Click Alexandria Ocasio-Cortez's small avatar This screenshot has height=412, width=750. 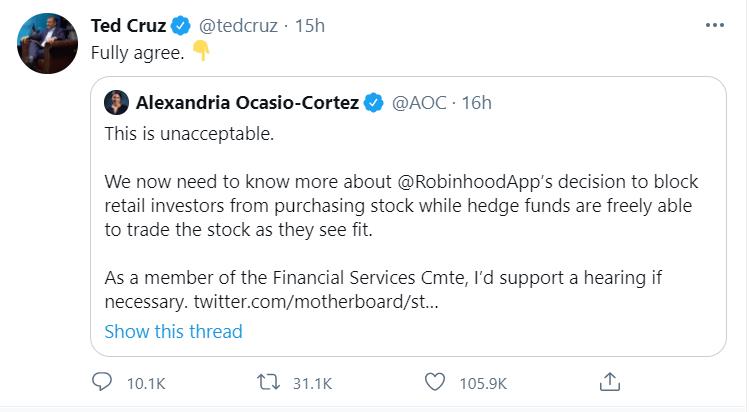click(117, 102)
